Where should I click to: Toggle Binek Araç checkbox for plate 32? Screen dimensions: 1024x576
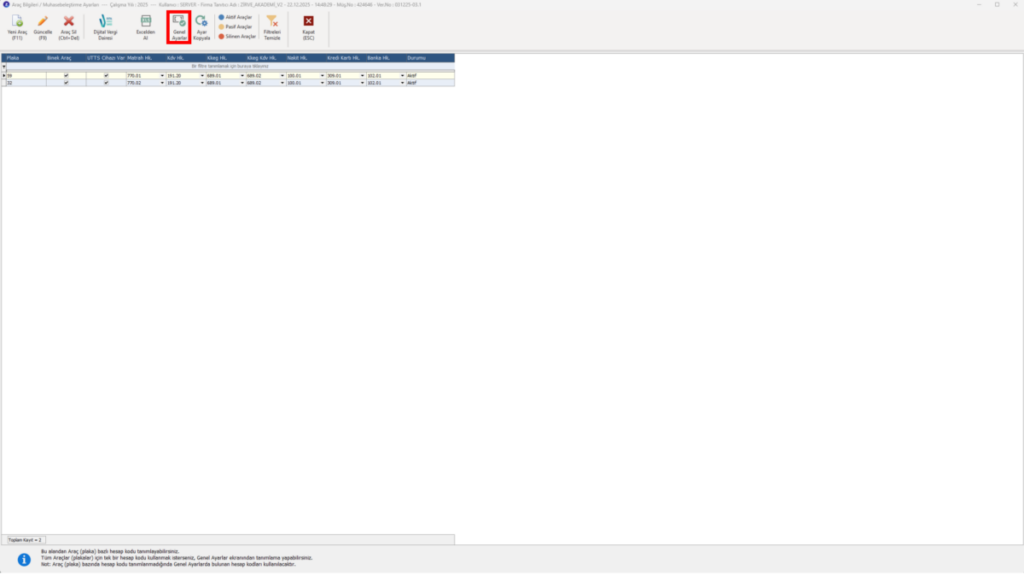66,83
